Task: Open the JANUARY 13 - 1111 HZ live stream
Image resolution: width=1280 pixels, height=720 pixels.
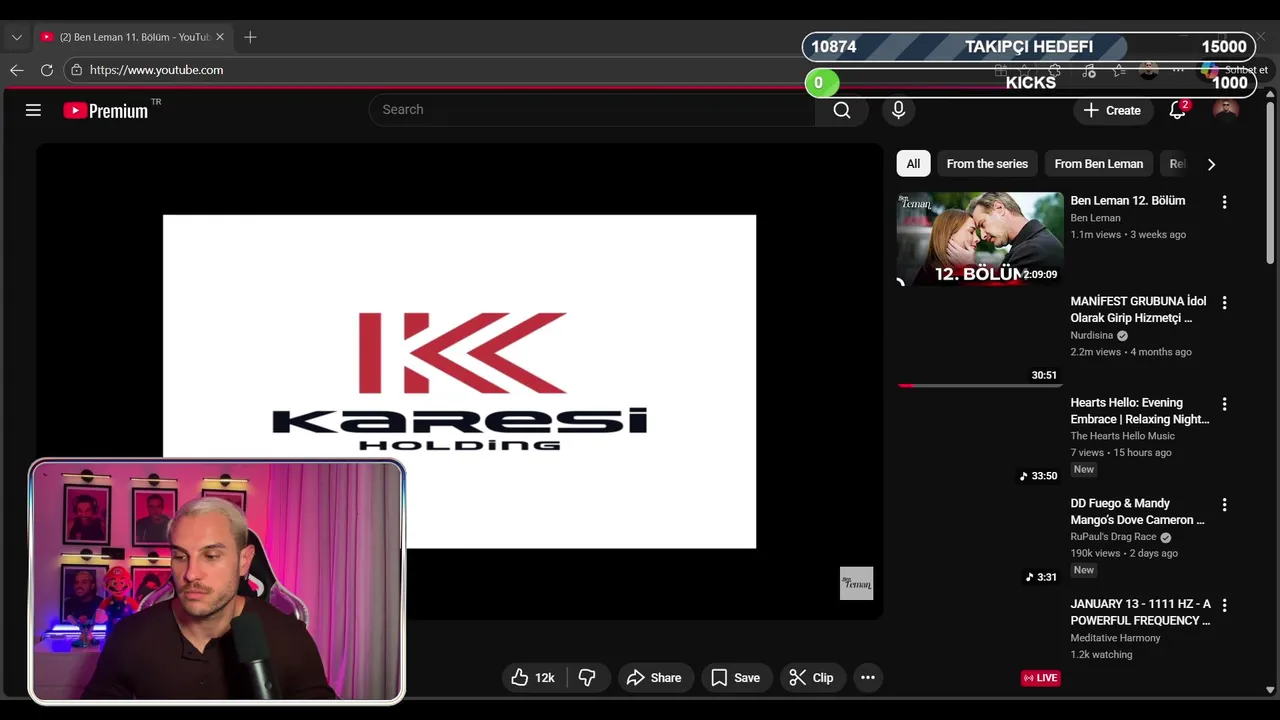Action: click(1140, 612)
